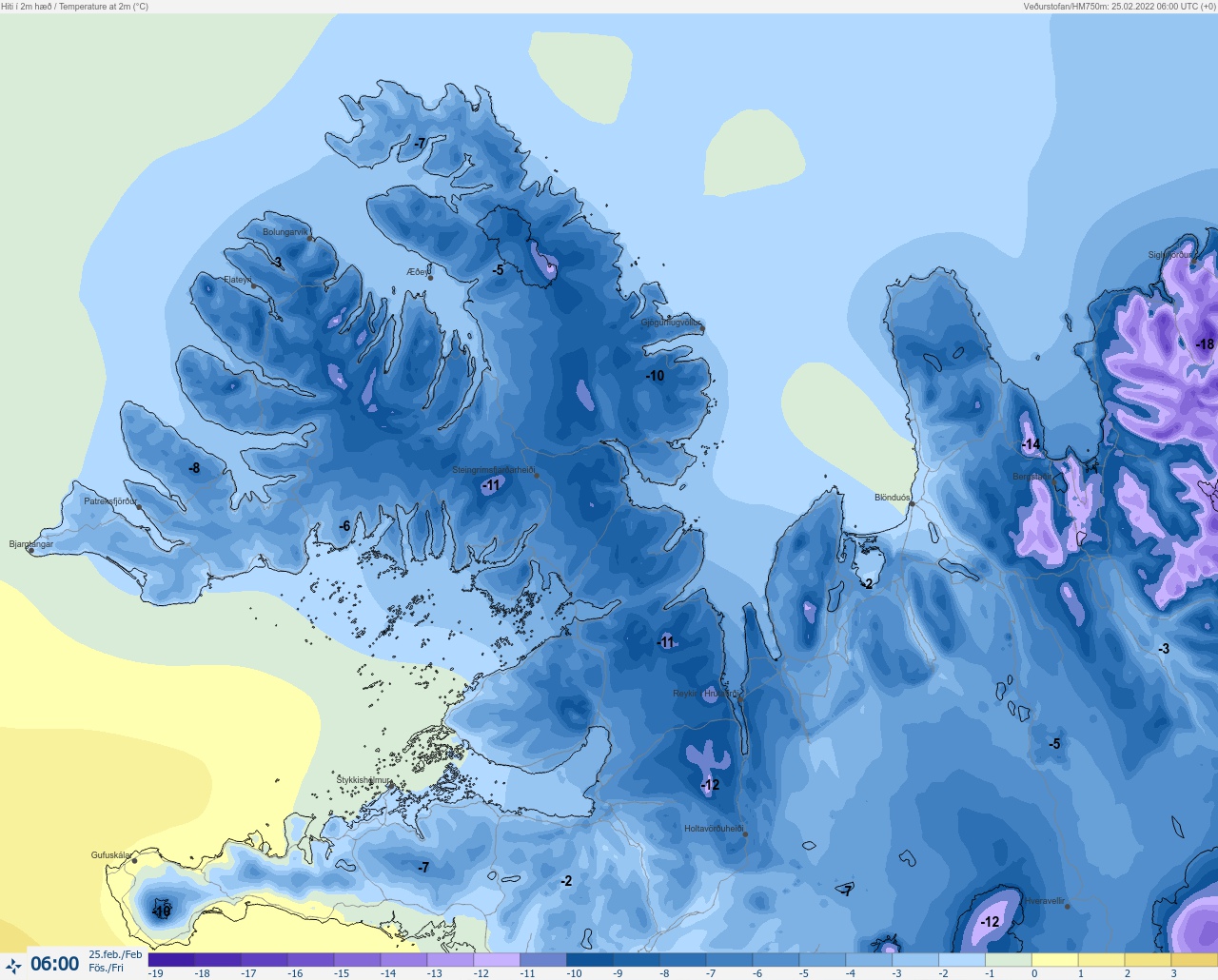Click the -2 value near Blönduós
This screenshot has width=1218, height=980.
click(867, 584)
